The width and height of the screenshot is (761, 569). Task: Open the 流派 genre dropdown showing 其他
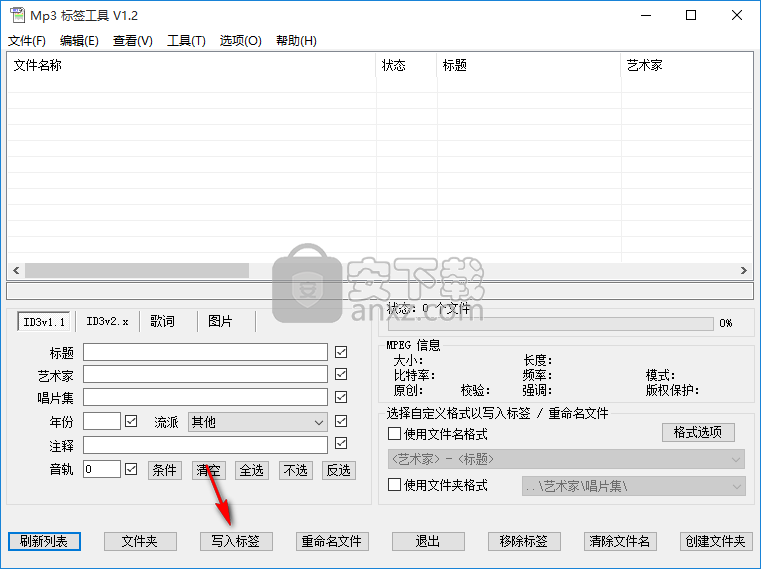[258, 422]
